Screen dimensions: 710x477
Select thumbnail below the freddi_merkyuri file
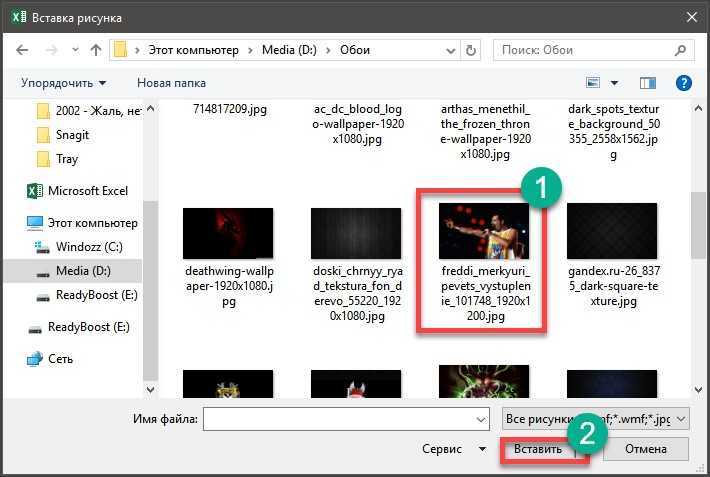pyautogui.click(x=484, y=382)
